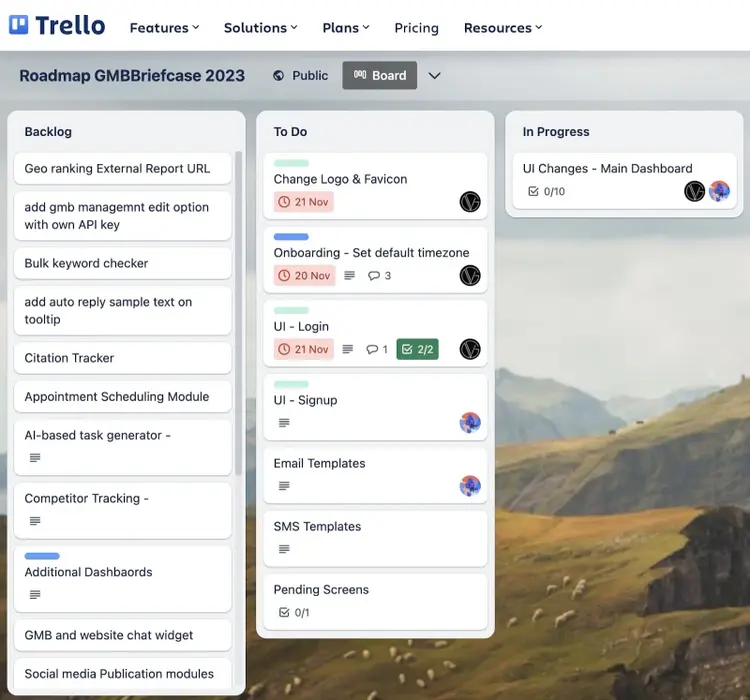Open the Pending Screens card title
The image size is (750, 700).
tap(321, 589)
